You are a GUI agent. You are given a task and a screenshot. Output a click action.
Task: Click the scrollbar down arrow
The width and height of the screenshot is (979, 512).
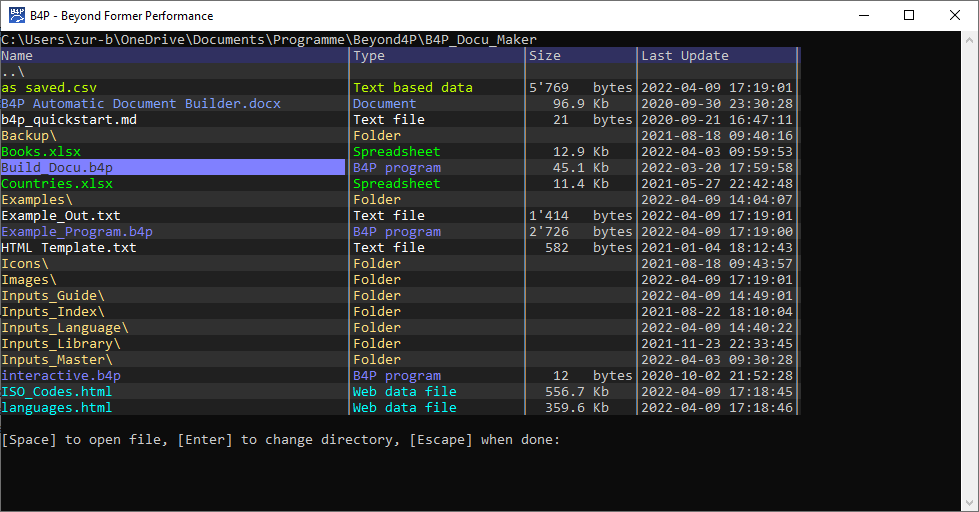coord(970,503)
